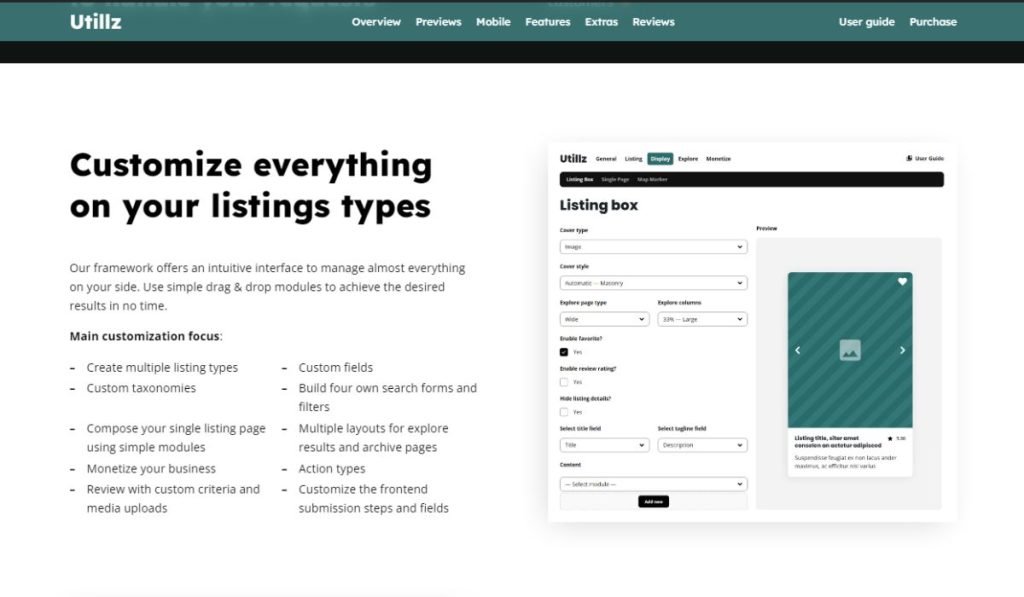Check Yes under Hide listing details
Viewport: 1024px width, 597px height.
564,412
